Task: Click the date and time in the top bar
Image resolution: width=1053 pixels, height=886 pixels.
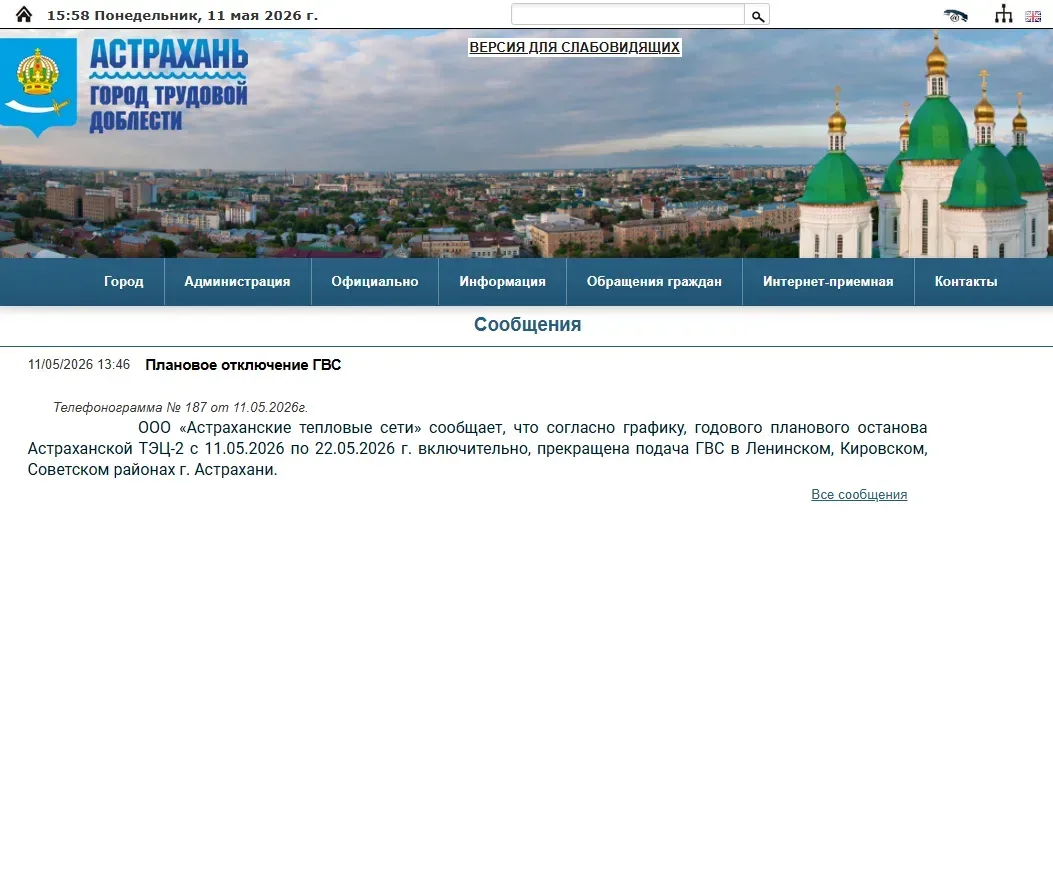Action: click(x=182, y=15)
